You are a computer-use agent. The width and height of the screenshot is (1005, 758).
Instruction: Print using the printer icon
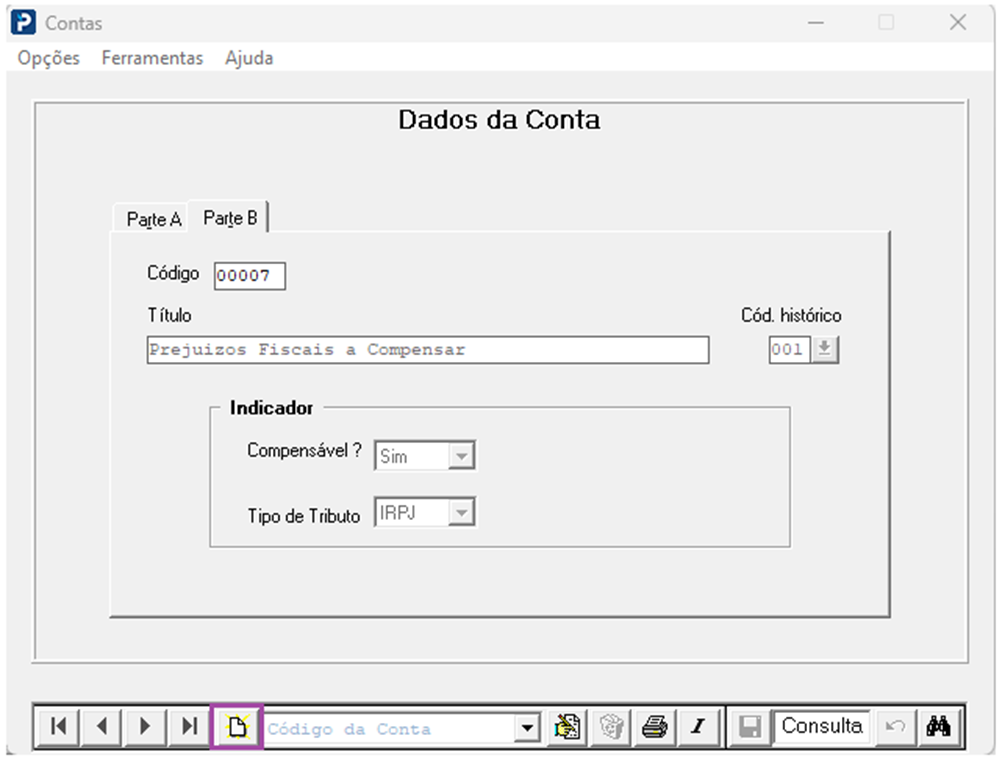pyautogui.click(x=654, y=727)
